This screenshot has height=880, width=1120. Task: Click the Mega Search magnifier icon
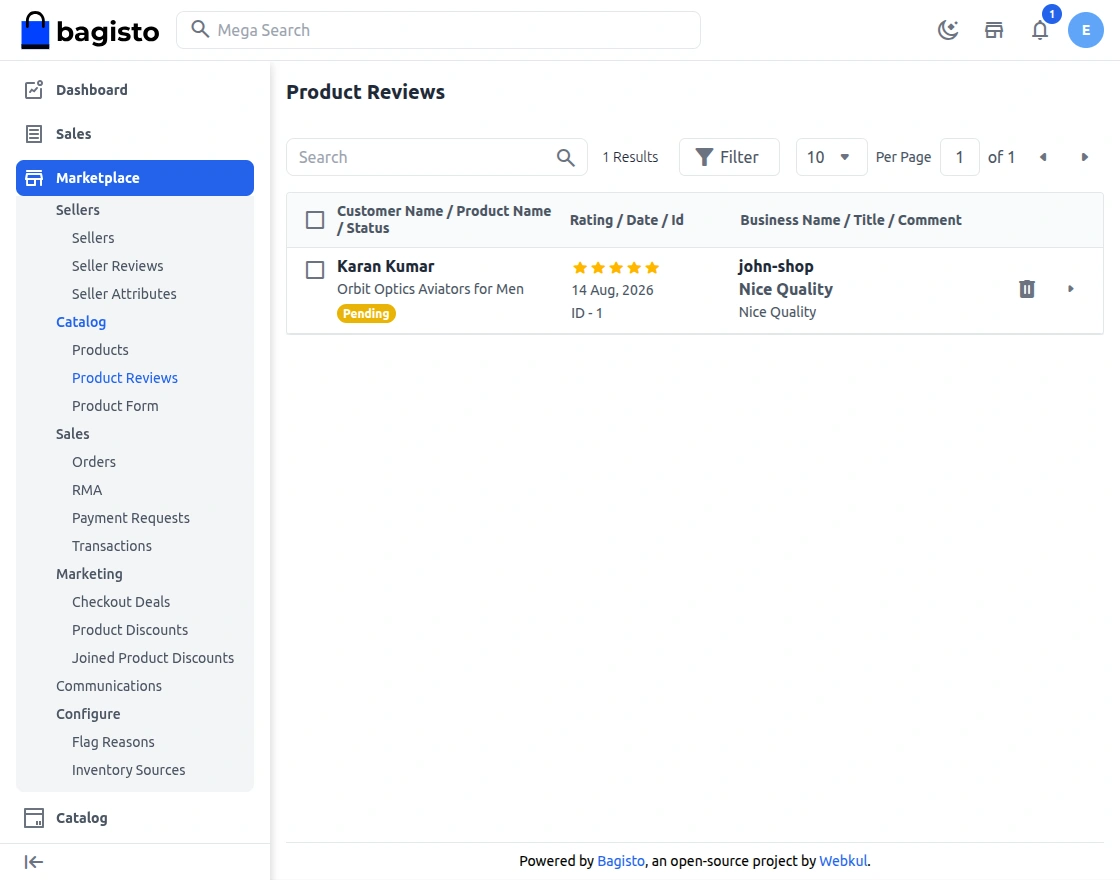[200, 29]
